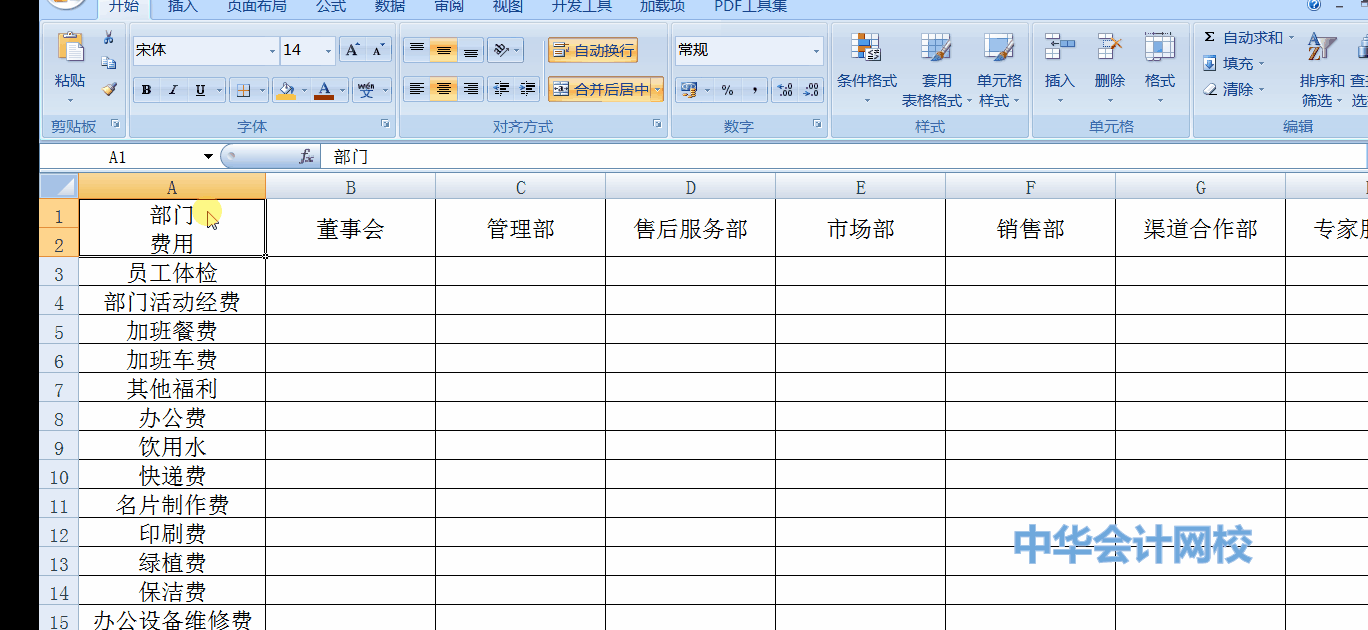Expand the font color dropdown arrow
1368x630 pixels.
(x=343, y=91)
